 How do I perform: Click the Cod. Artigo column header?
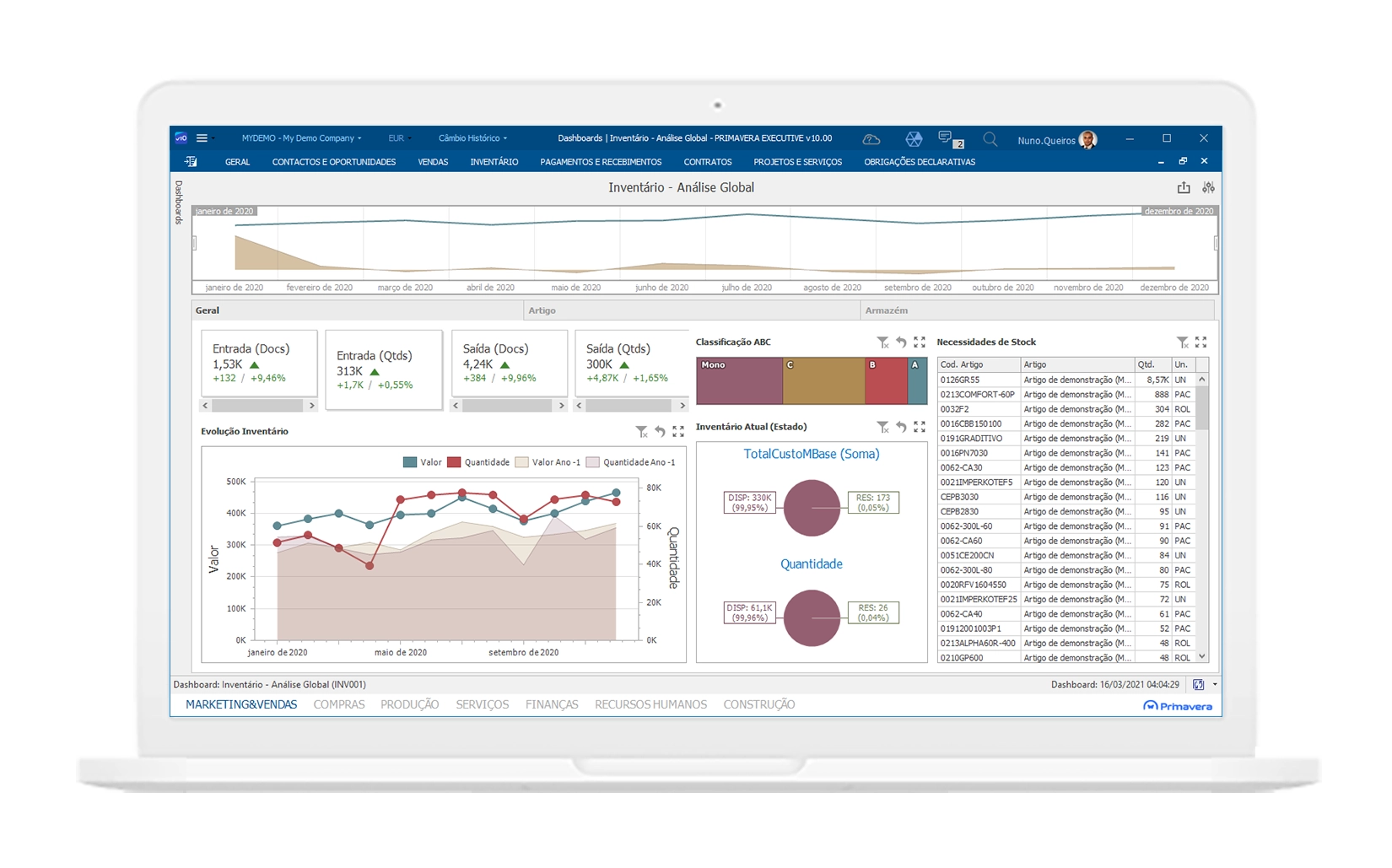coord(979,365)
